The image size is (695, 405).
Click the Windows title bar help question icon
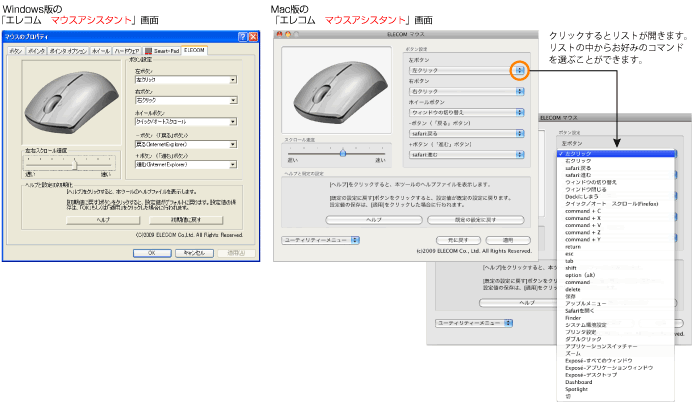[242, 37]
